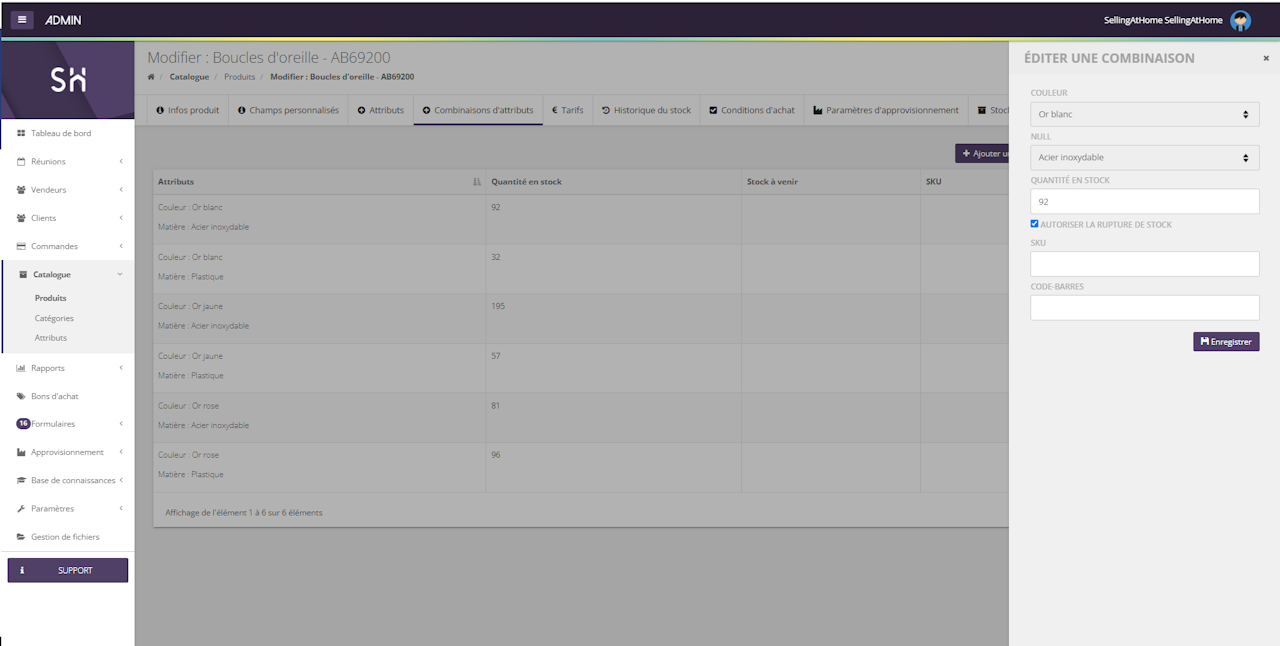Click the Support button
Viewport: 1280px width, 646px height.
click(68, 570)
